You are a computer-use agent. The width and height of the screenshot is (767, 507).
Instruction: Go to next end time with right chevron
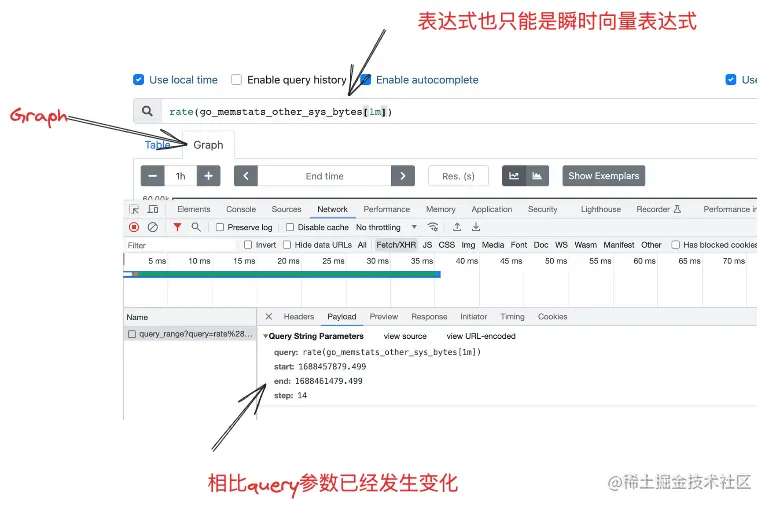click(403, 176)
